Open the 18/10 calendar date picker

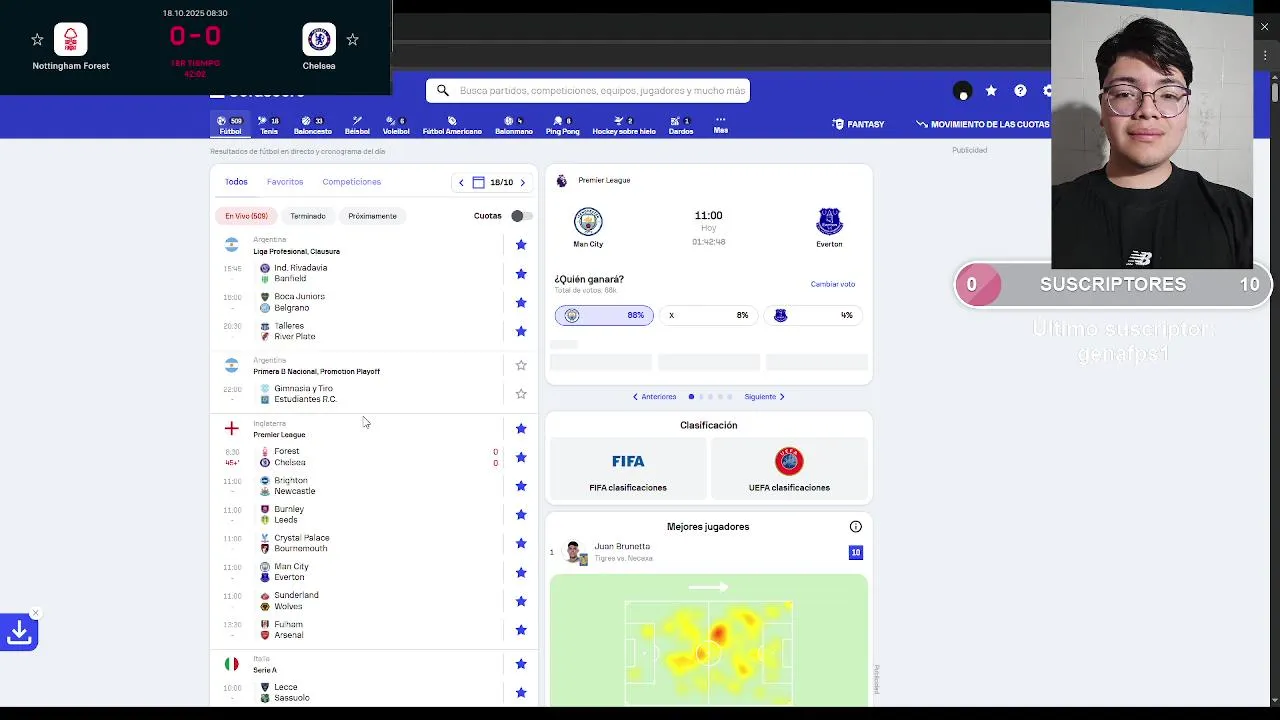point(493,182)
